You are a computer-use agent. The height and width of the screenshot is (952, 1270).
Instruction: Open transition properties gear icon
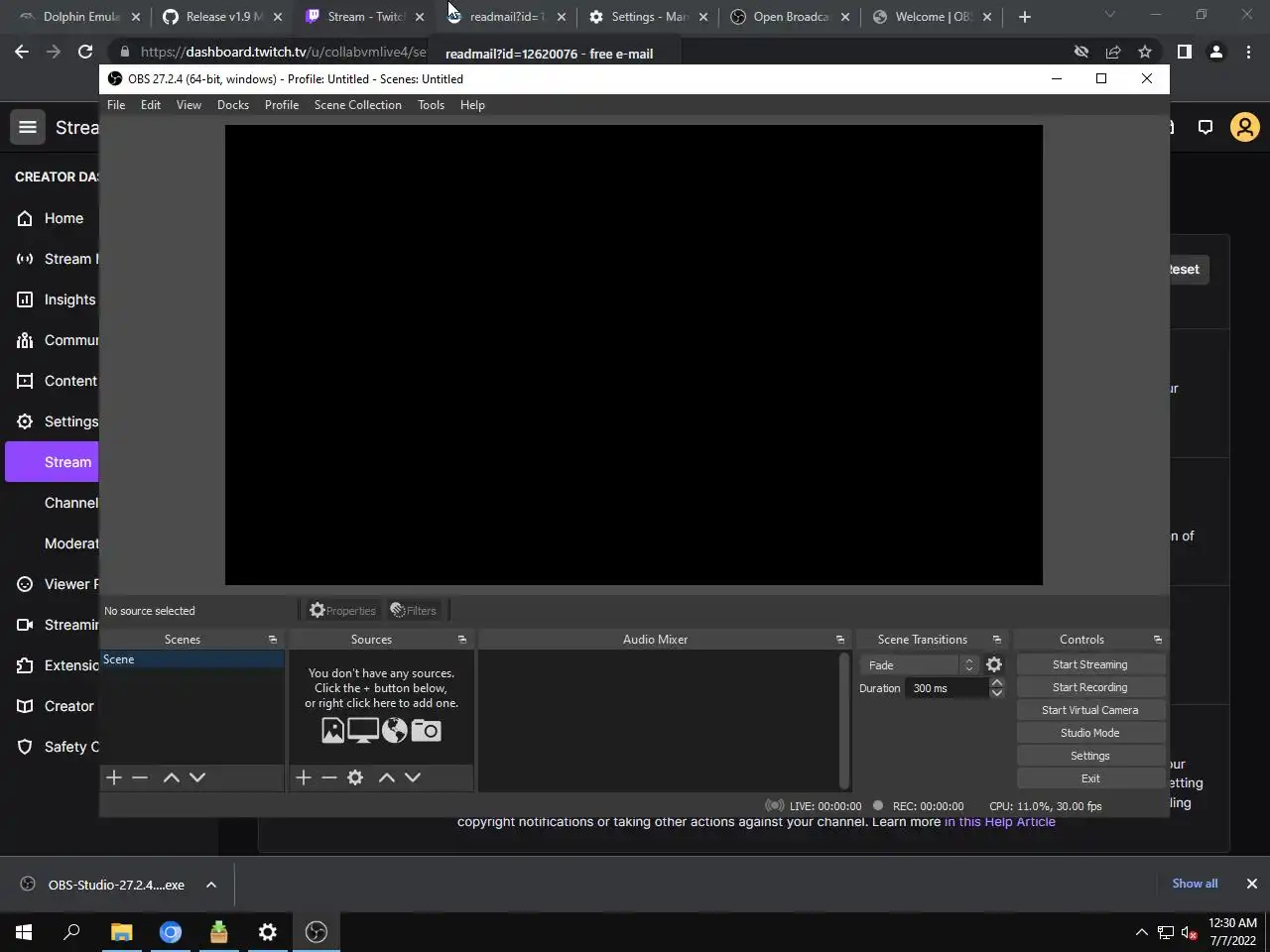994,665
